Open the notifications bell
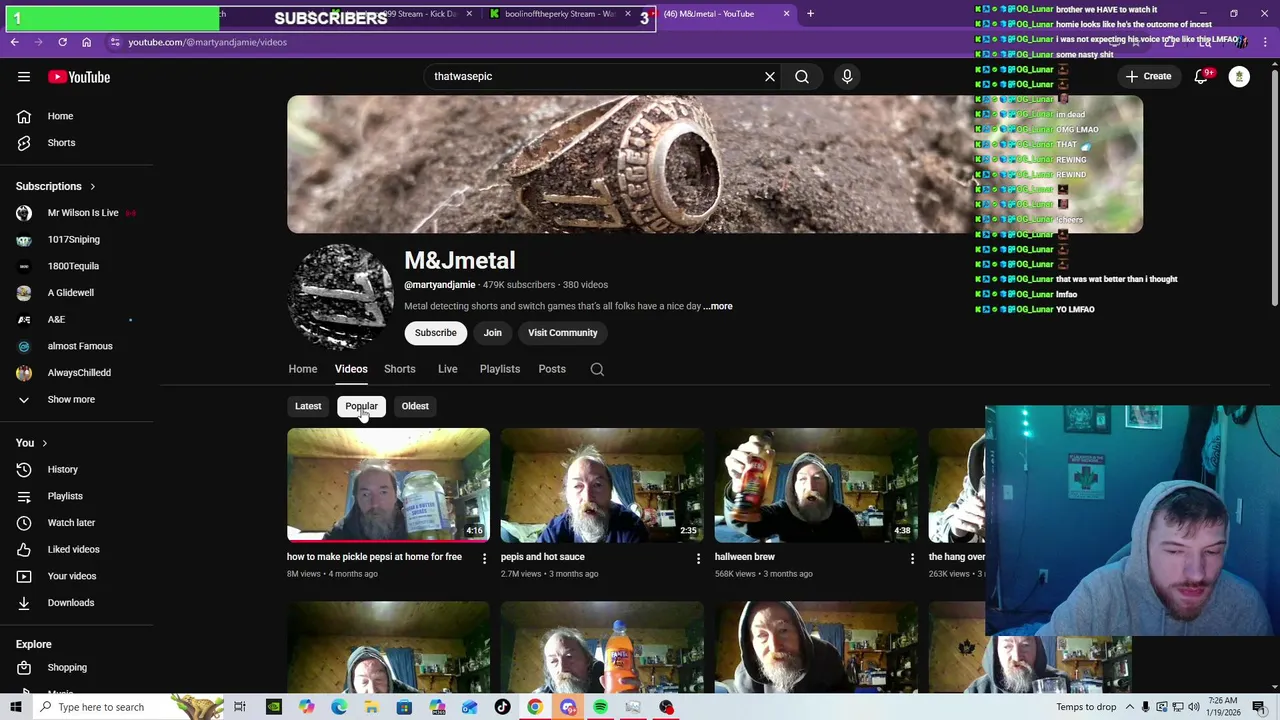This screenshot has width=1280, height=720. click(1202, 77)
